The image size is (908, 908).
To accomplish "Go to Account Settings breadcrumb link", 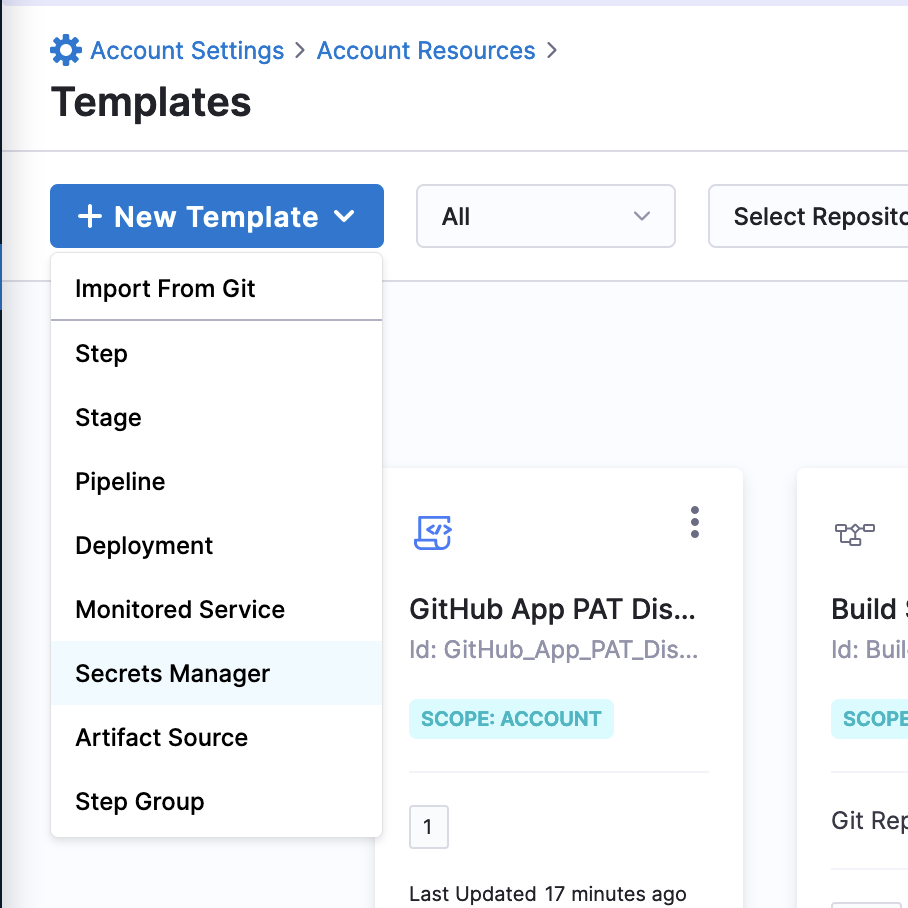I will [x=187, y=51].
